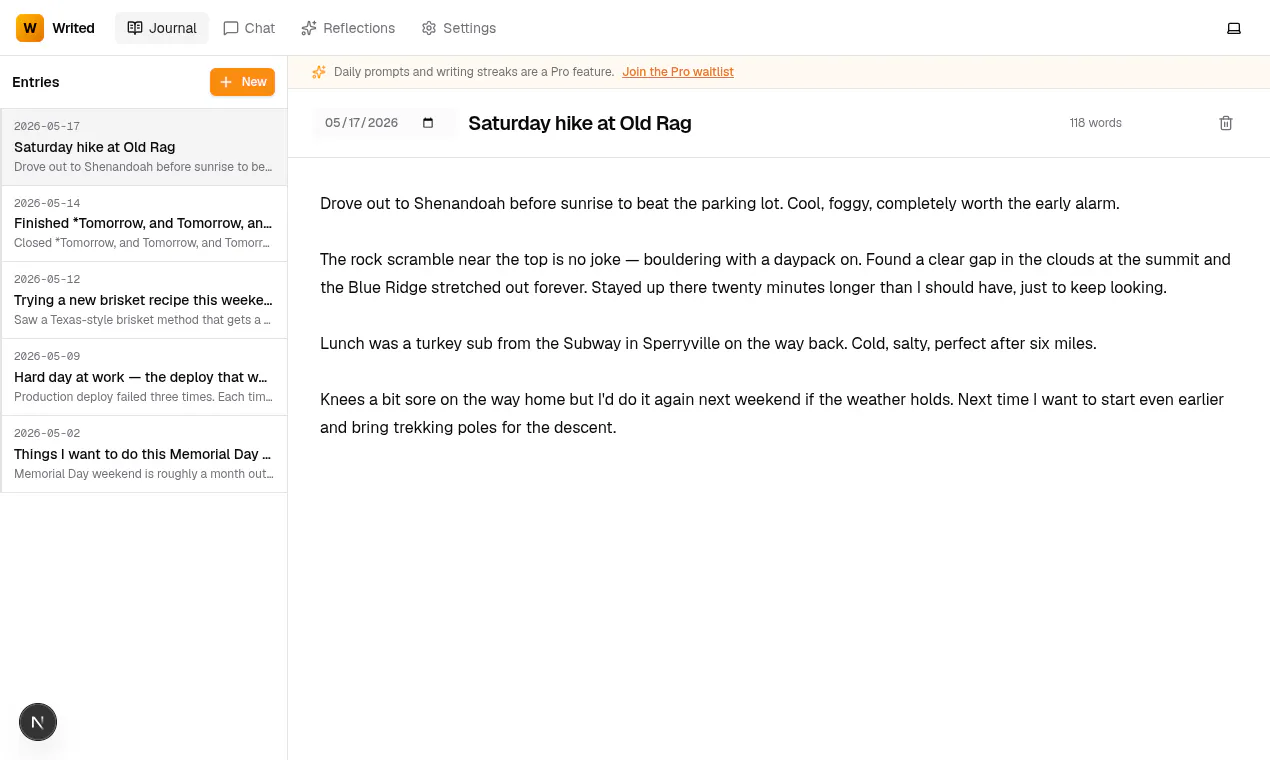The height and width of the screenshot is (760, 1270).
Task: Create a New journal entry
Action: [242, 82]
